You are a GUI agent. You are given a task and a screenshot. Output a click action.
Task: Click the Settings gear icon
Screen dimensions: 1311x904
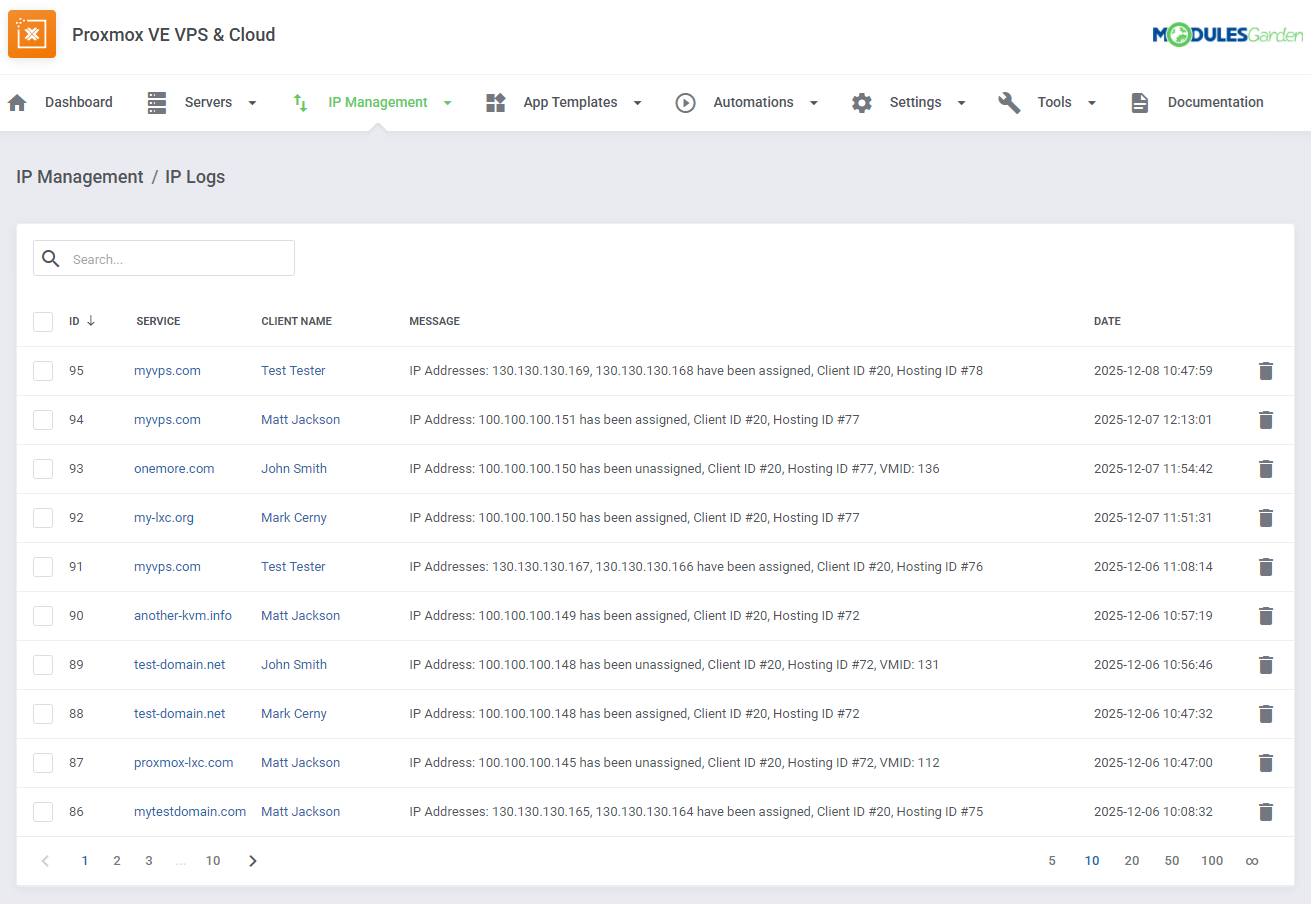[862, 103]
